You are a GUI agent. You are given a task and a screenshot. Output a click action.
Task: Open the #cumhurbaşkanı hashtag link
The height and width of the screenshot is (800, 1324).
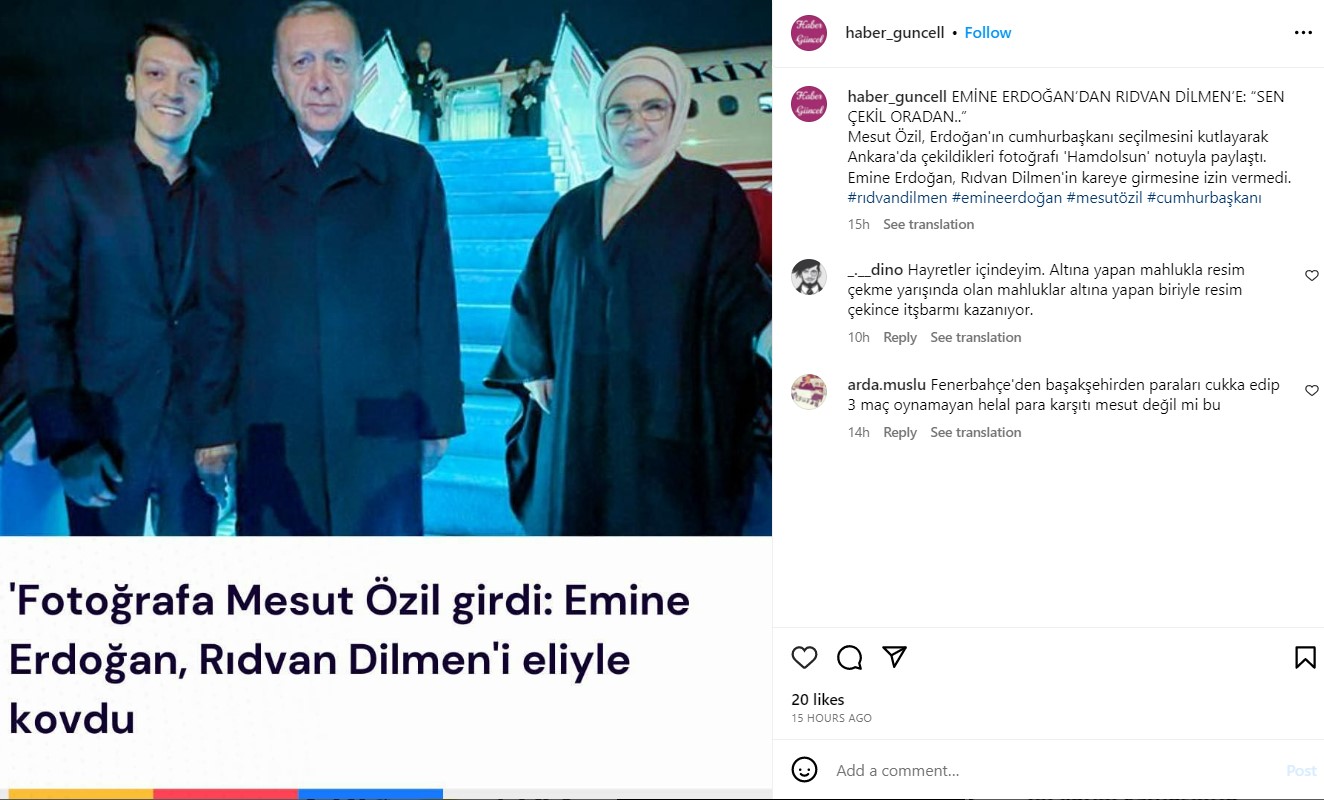tap(1204, 198)
